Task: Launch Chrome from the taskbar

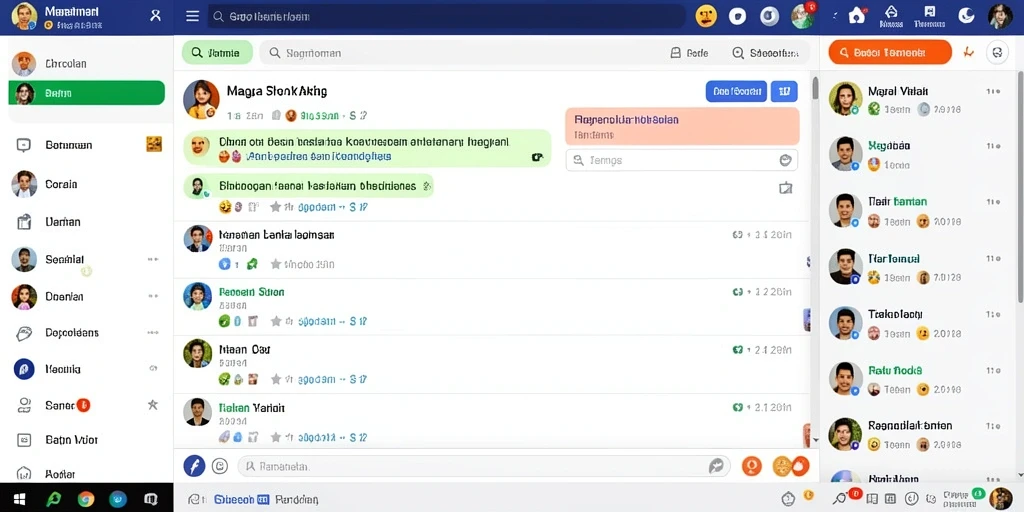Action: [86, 500]
